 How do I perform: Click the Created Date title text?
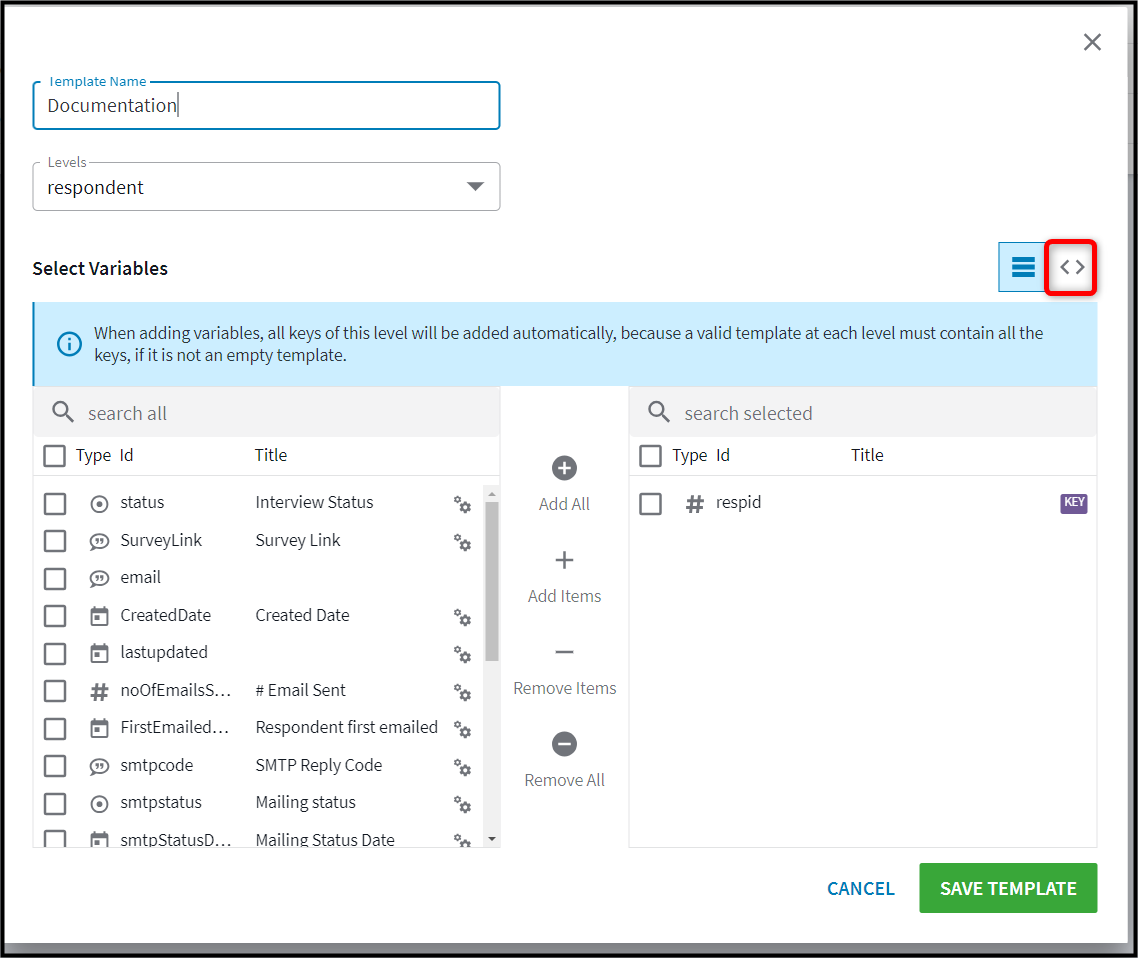[302, 615]
